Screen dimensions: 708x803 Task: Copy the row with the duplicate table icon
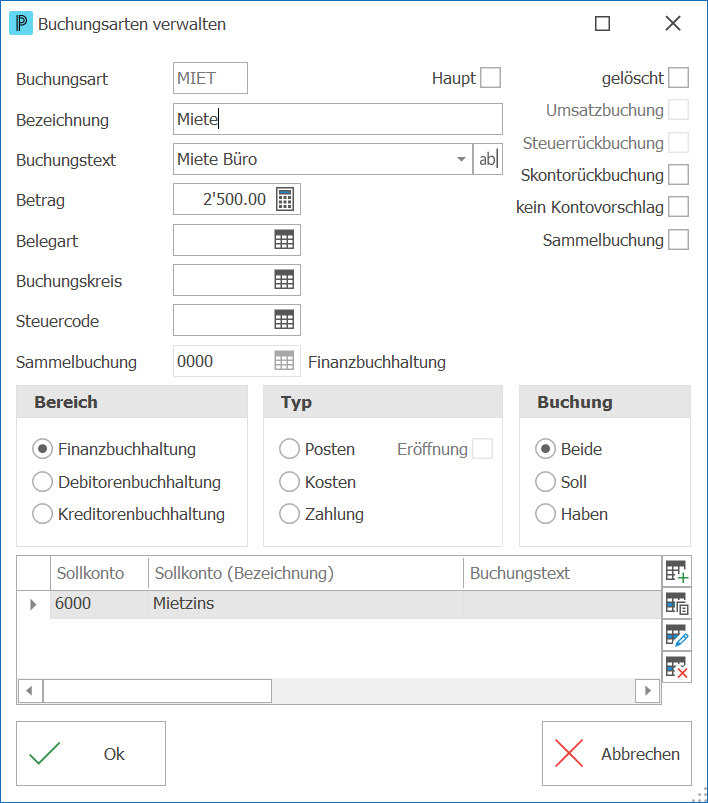click(x=677, y=603)
